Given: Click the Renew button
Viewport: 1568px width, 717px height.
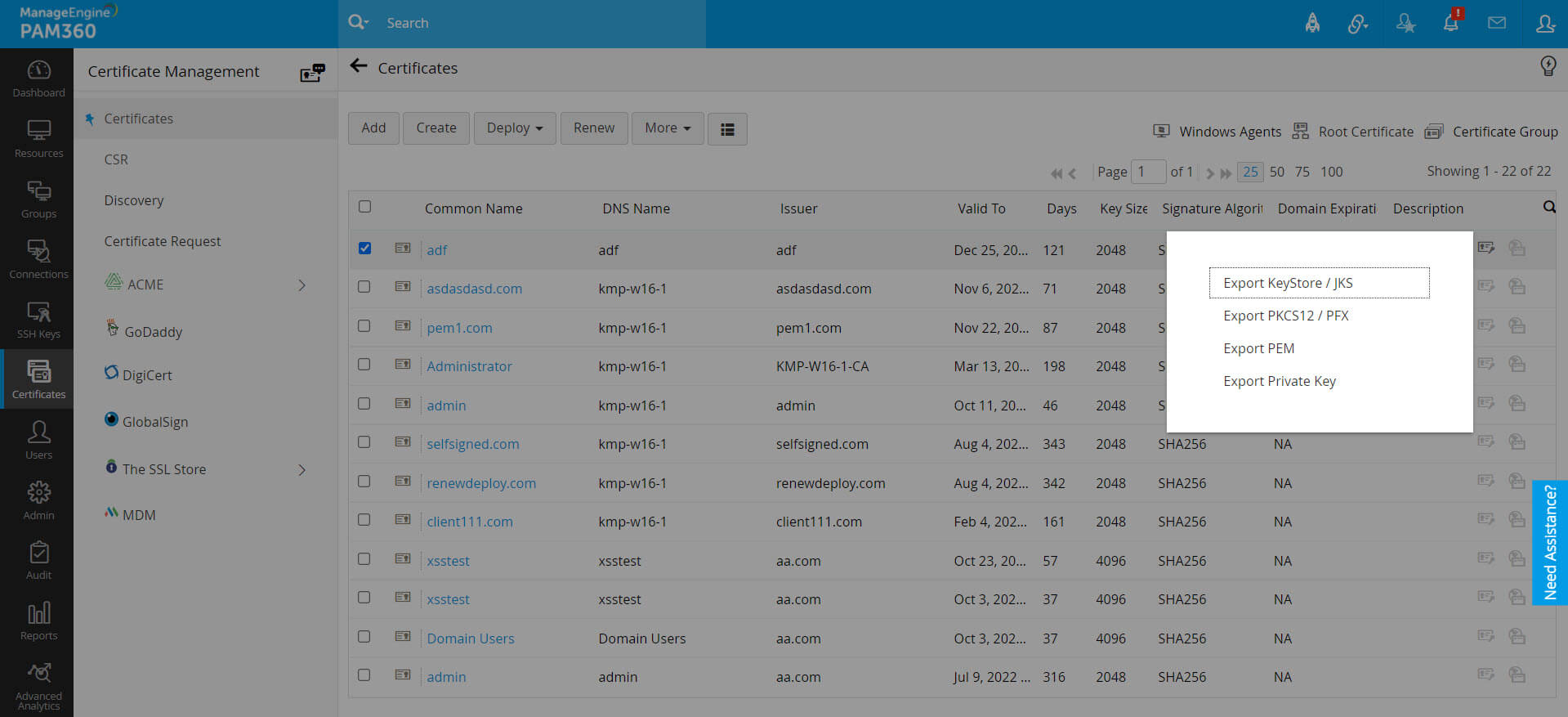Looking at the screenshot, I should click(594, 128).
